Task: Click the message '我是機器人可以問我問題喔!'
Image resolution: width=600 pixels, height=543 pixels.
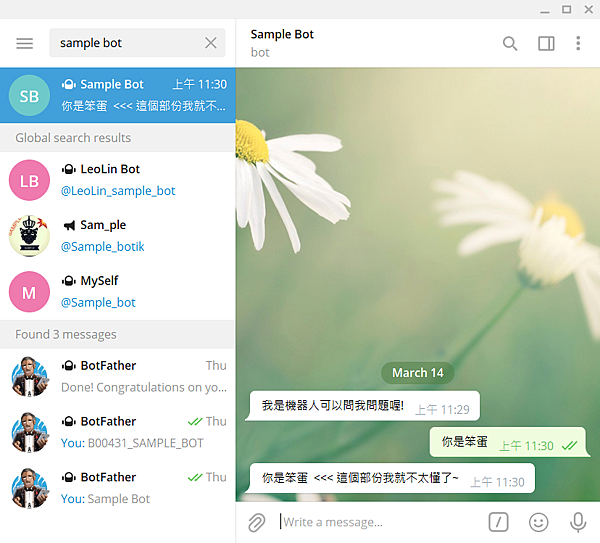Action: [362, 406]
